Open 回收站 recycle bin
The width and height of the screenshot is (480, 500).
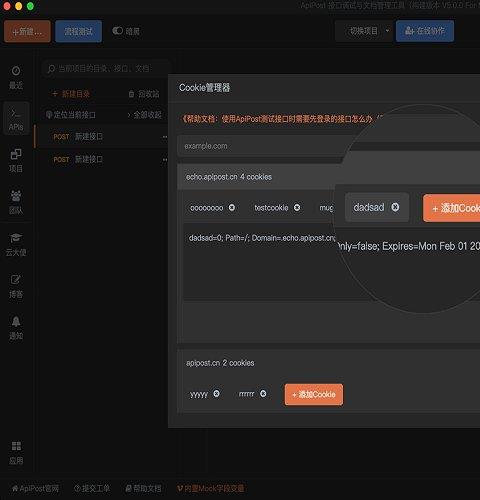144,94
